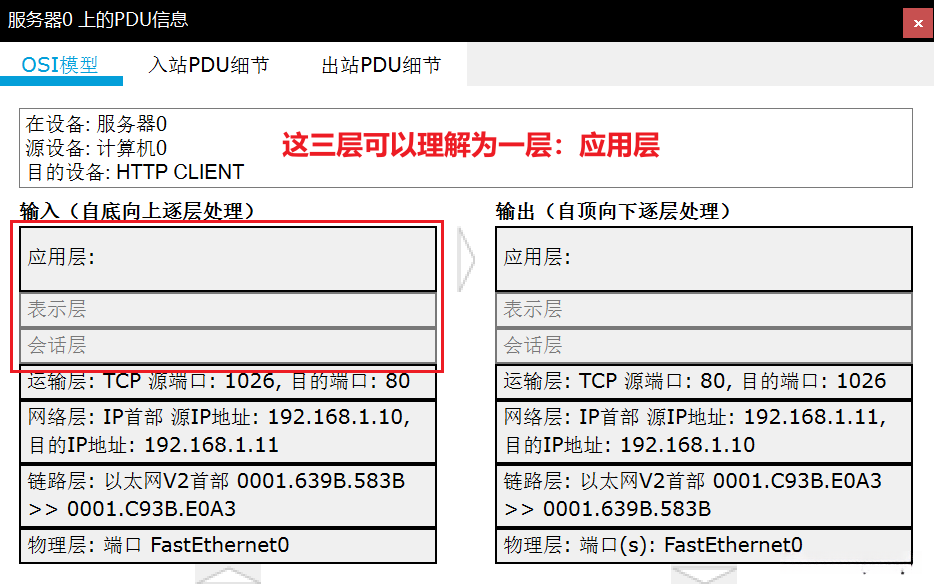Expand the down chevron below the input column

tap(227, 575)
